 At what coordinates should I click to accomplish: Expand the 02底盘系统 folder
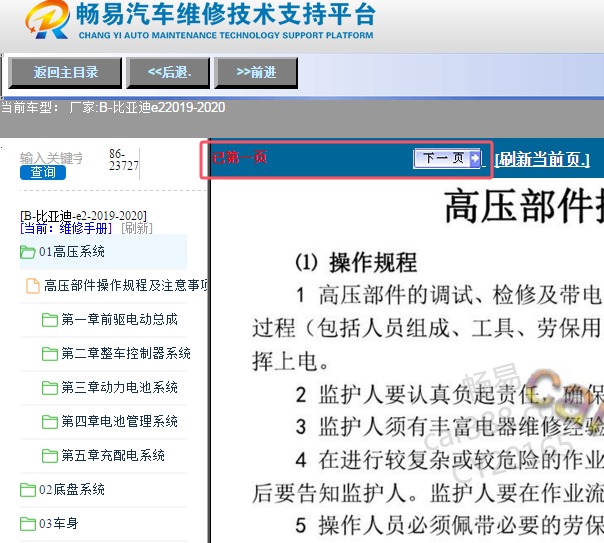[x=72, y=489]
